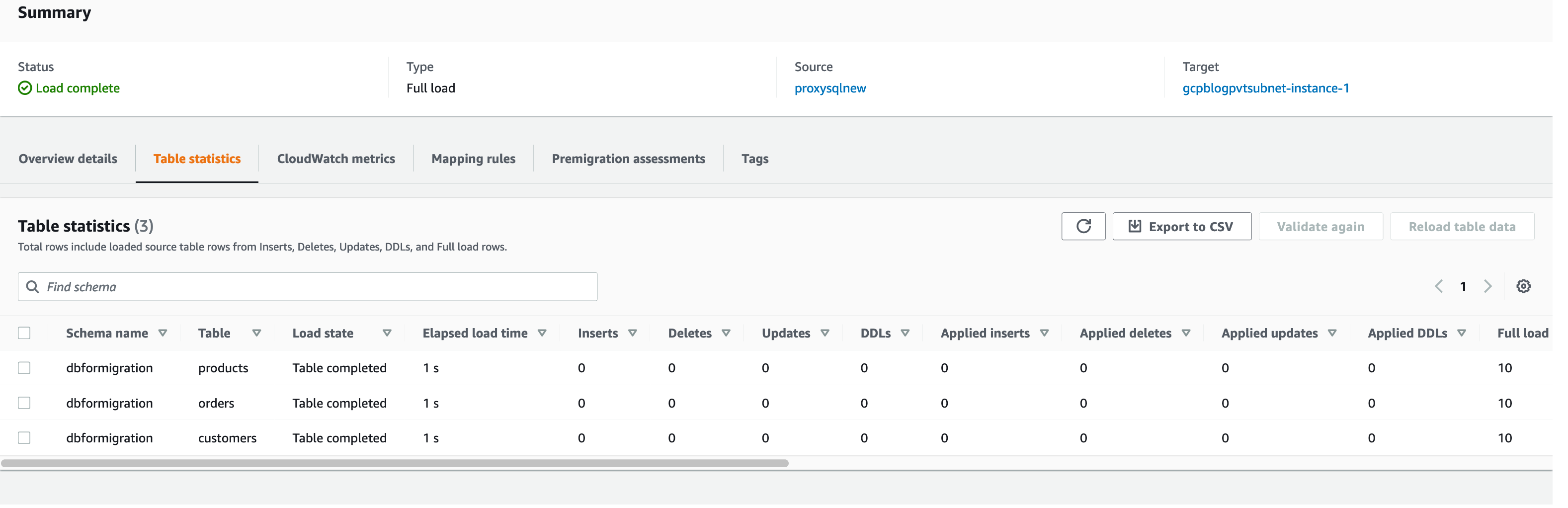
Task: Click dbformigration in the products row
Action: tap(110, 372)
